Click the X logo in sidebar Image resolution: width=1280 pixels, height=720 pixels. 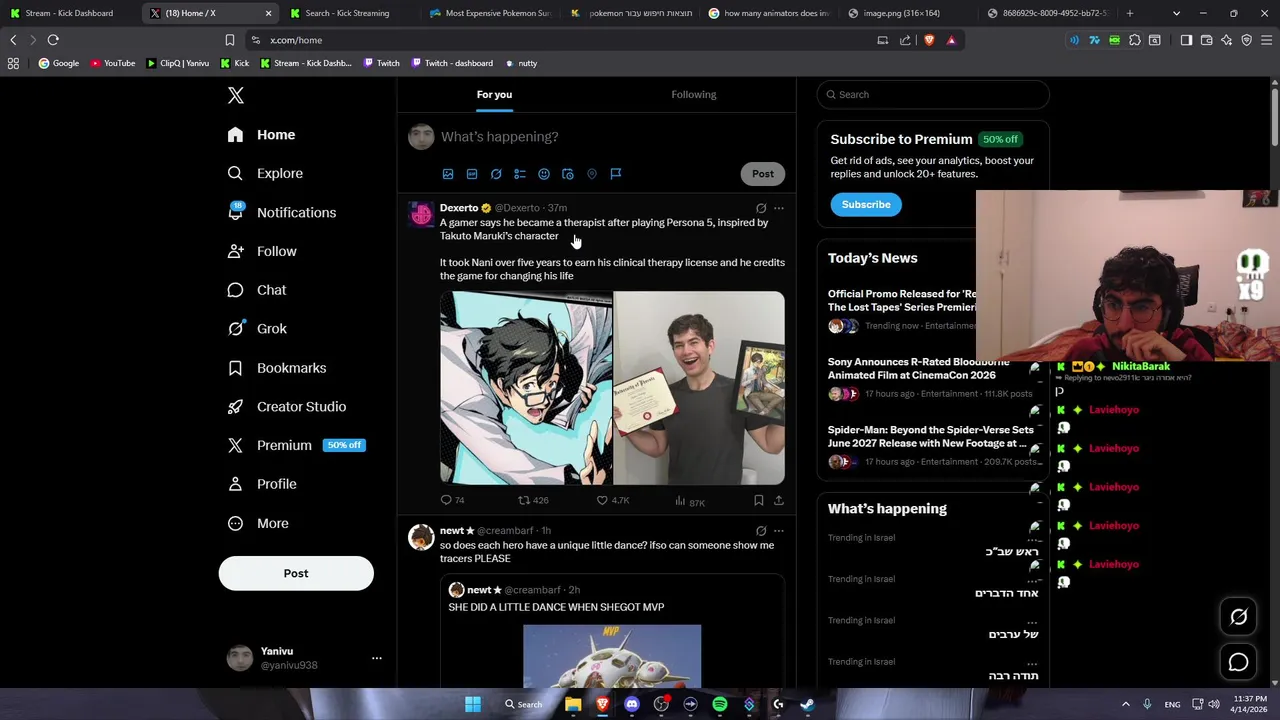(236, 95)
